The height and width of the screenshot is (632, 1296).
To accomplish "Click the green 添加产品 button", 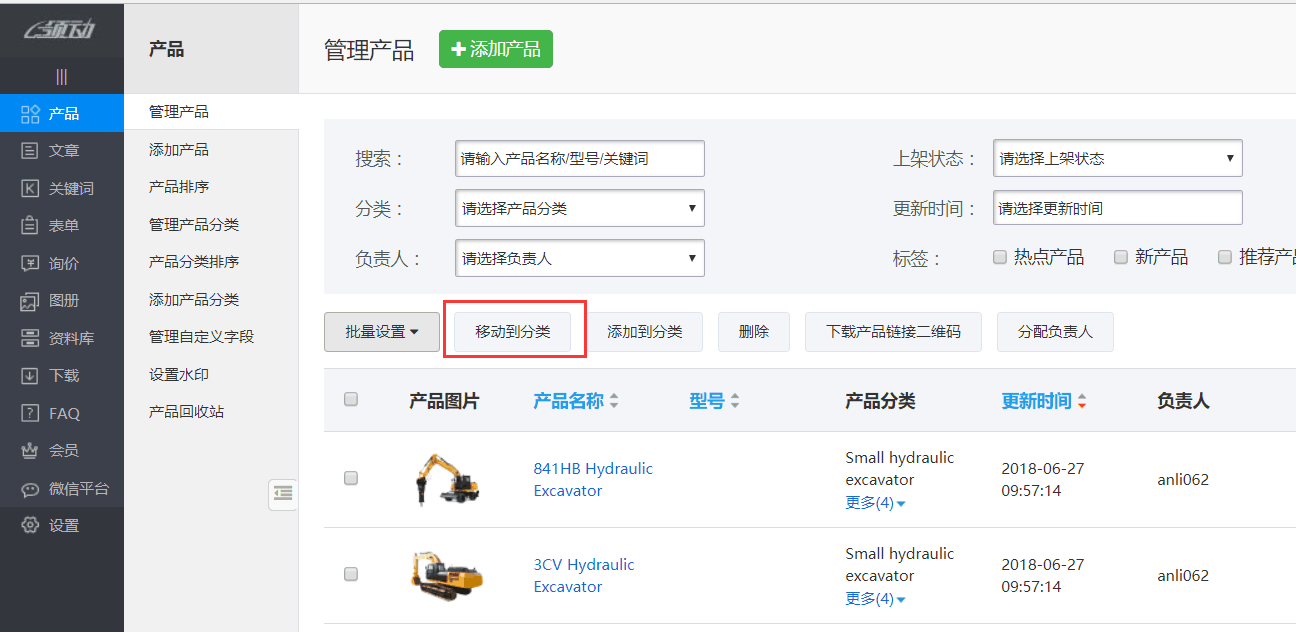I will (x=496, y=49).
